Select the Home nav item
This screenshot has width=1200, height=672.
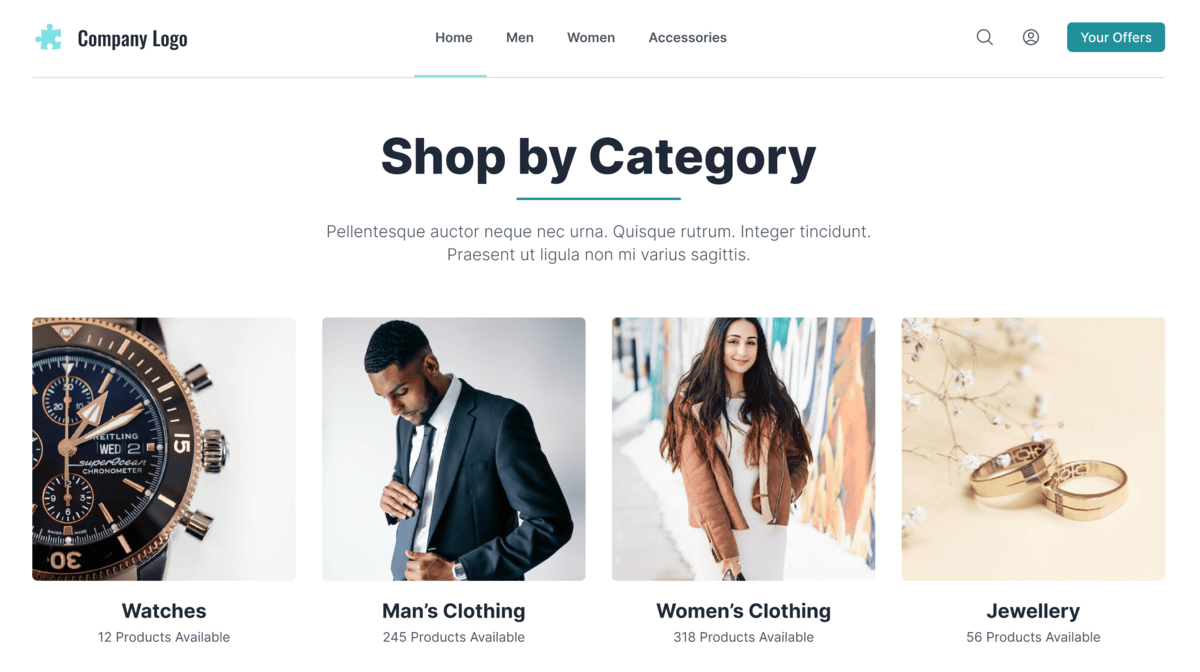[453, 37]
